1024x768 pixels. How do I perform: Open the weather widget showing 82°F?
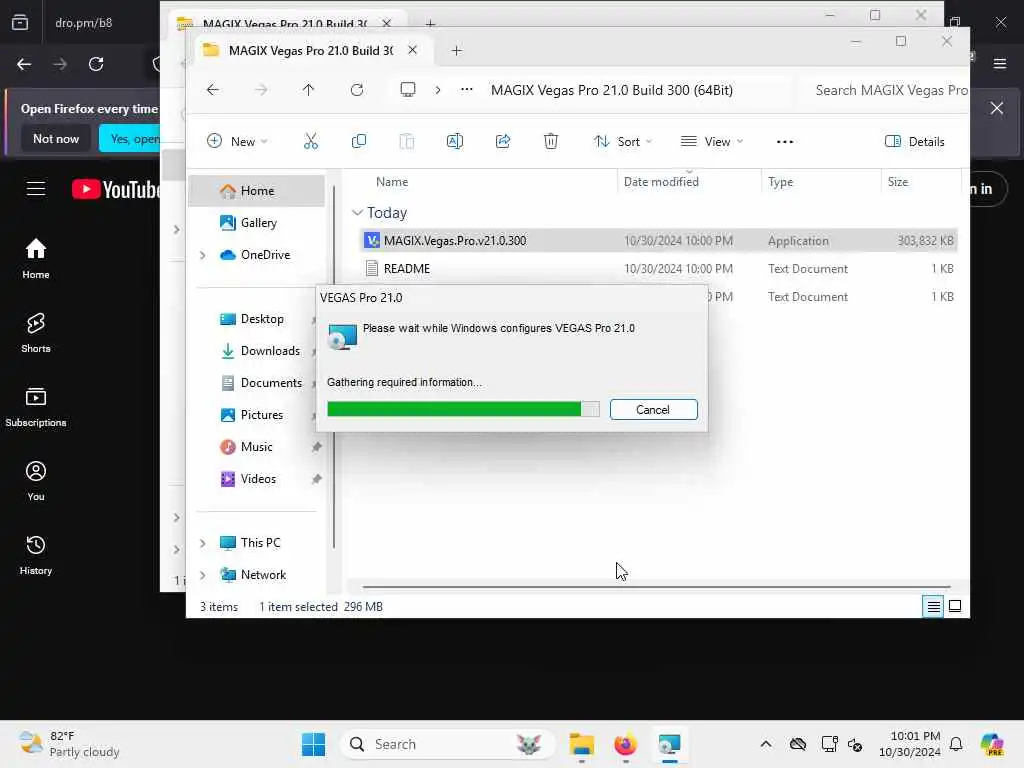tap(69, 744)
